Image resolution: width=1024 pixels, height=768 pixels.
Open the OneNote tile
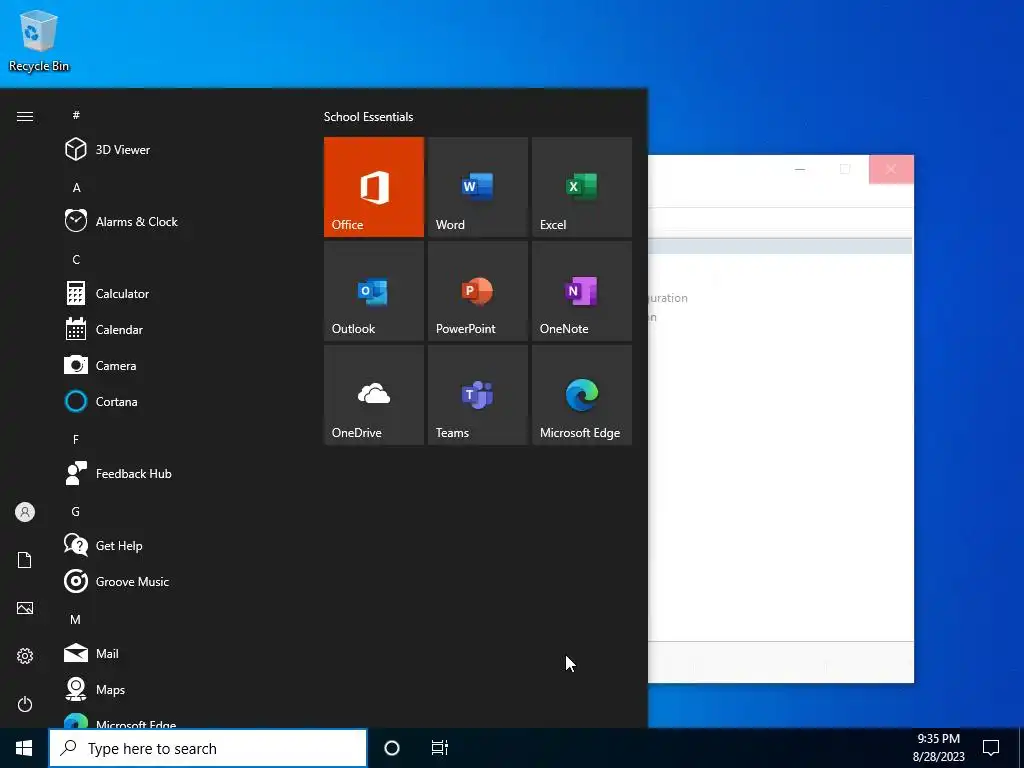point(582,291)
